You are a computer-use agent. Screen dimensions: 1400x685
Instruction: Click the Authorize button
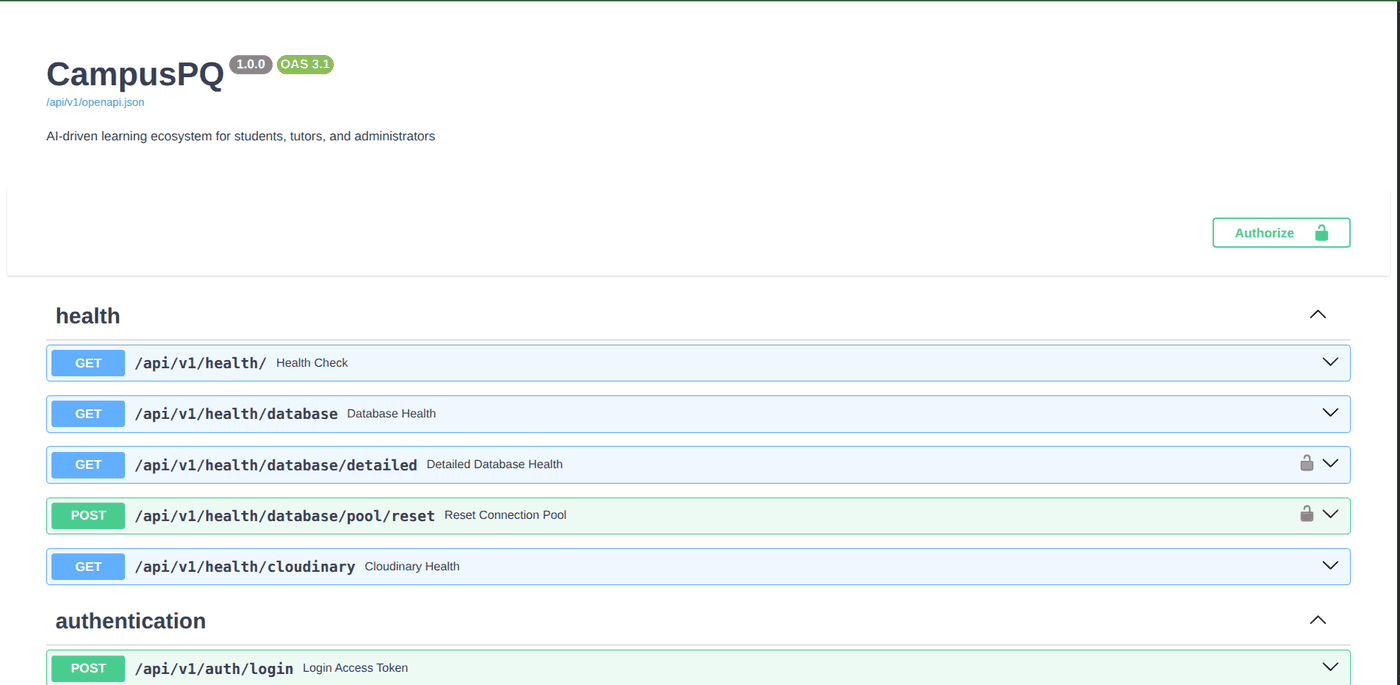tap(1281, 233)
